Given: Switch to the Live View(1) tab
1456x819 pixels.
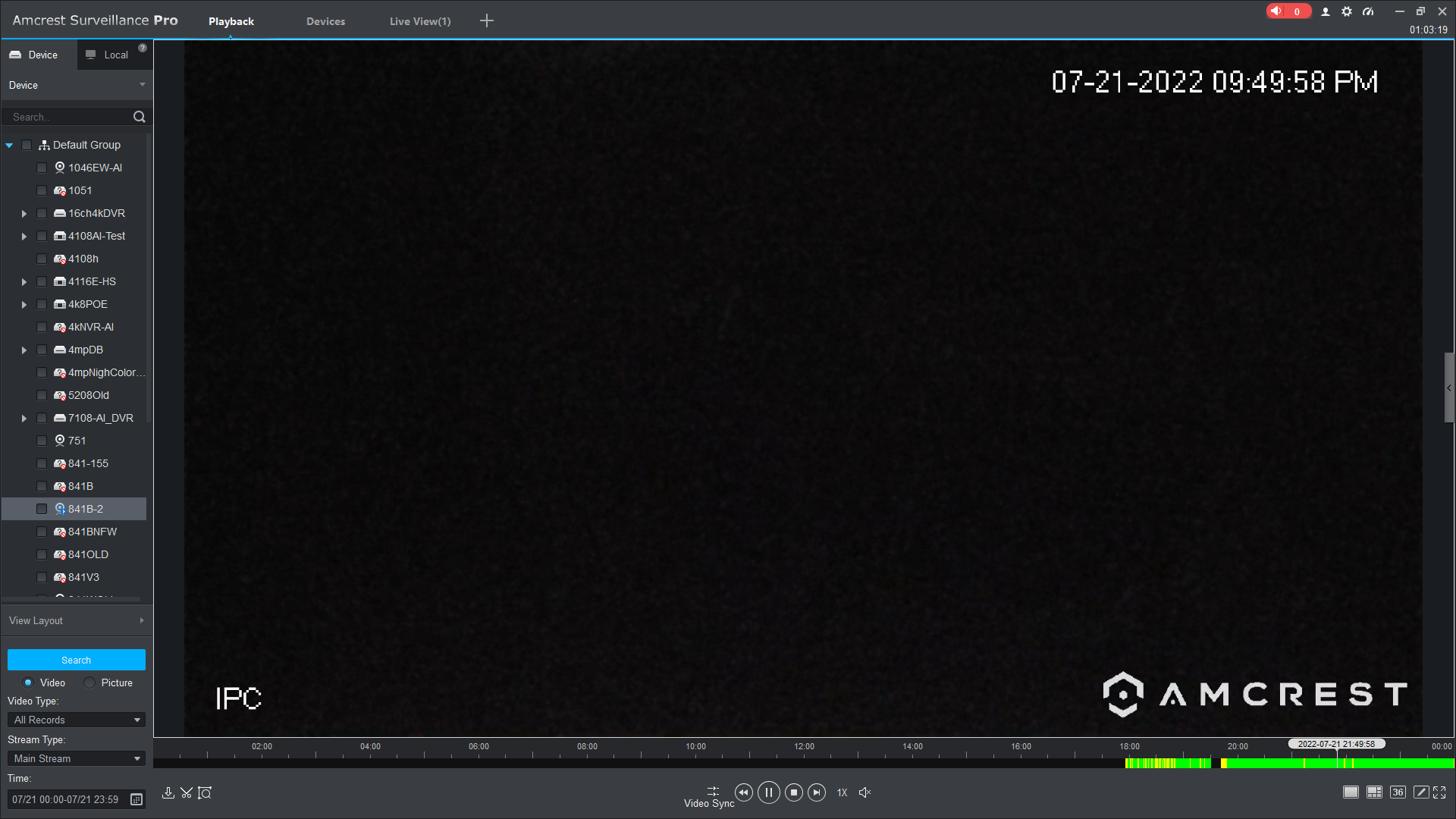Looking at the screenshot, I should 420,21.
